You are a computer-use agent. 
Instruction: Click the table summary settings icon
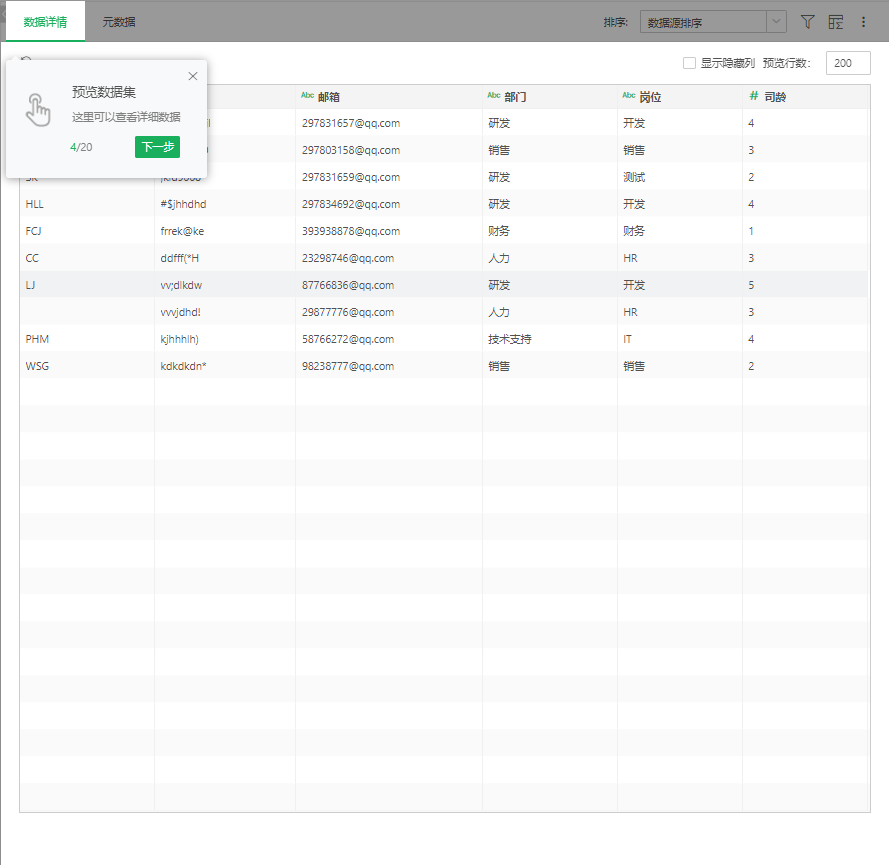836,22
